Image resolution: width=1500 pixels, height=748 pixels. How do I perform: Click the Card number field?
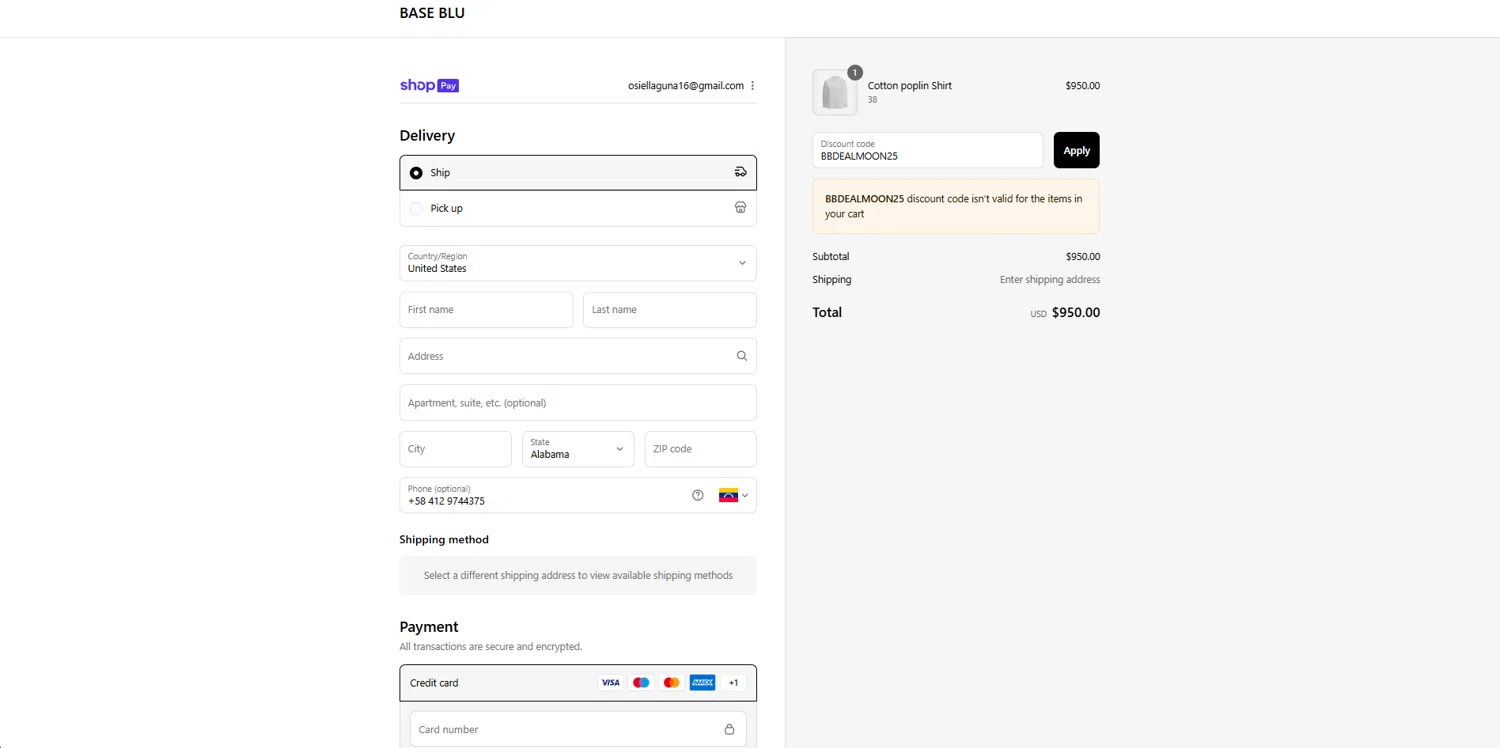[x=578, y=729]
